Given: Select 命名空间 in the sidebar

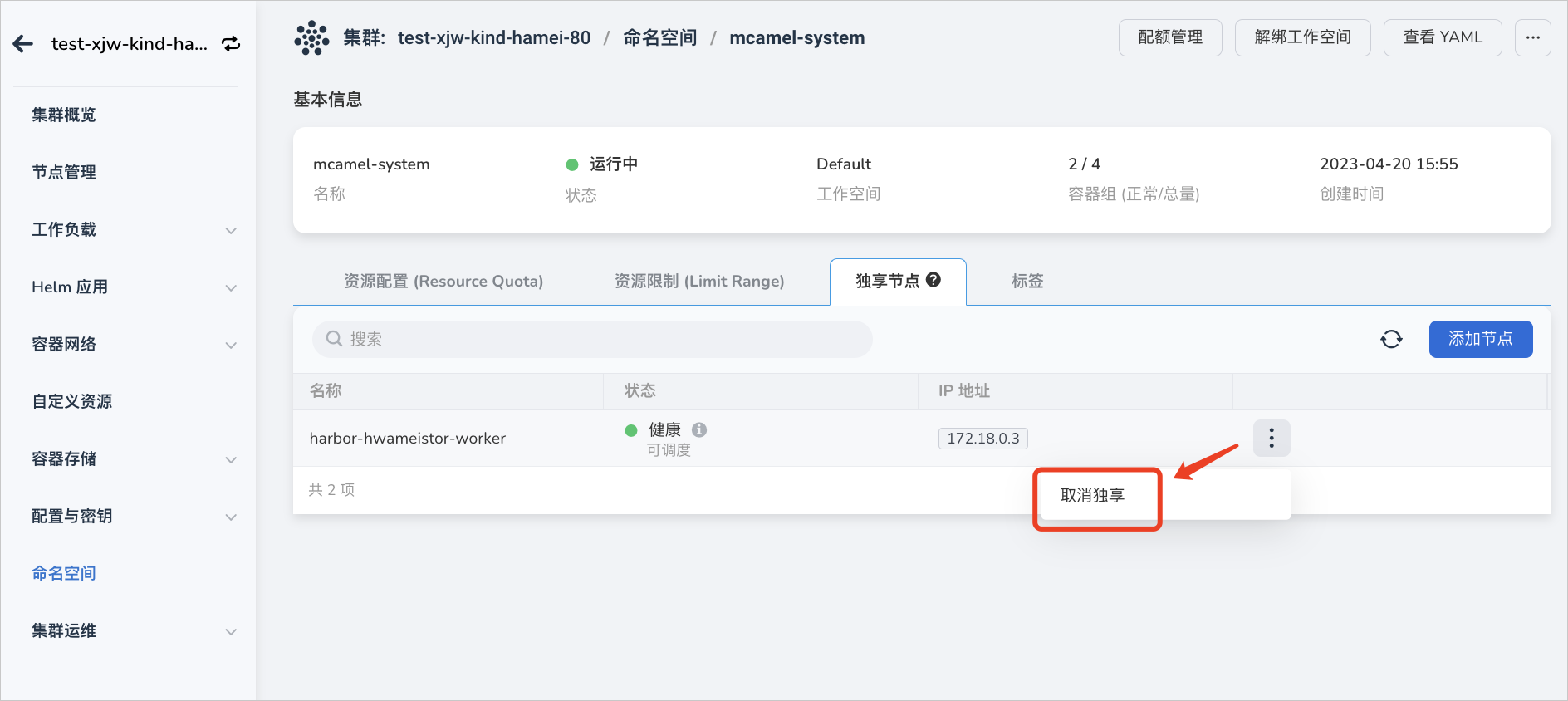Looking at the screenshot, I should coord(64,573).
